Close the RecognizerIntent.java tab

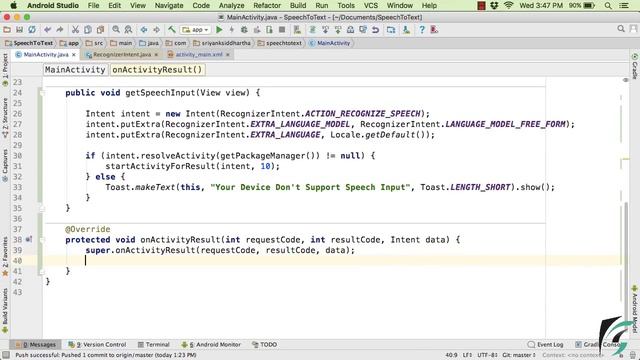pyautogui.click(x=156, y=55)
